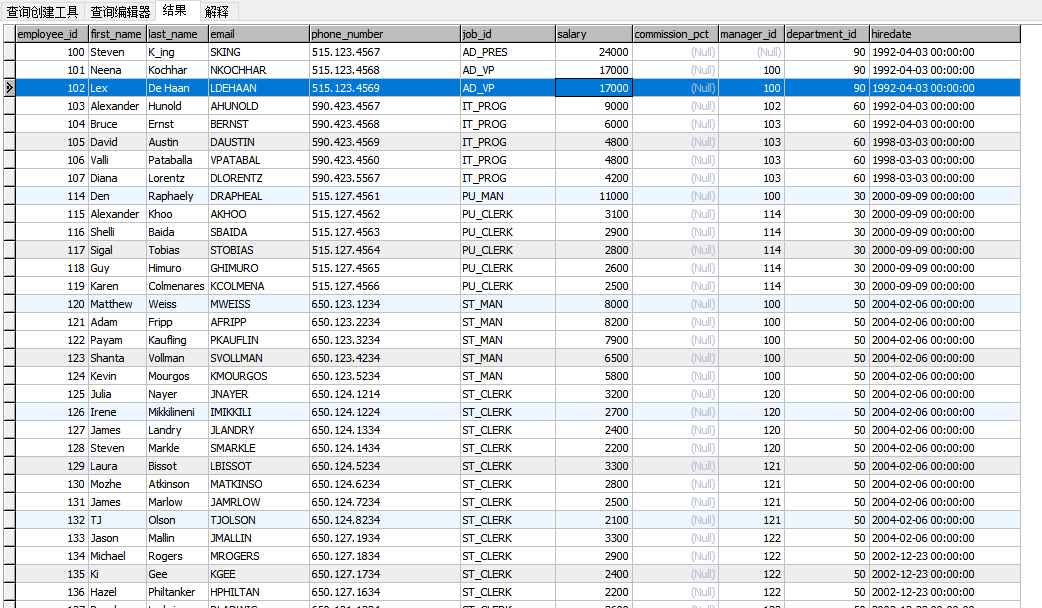This screenshot has width=1042, height=608.
Task: Select last name Mikkilineni cell
Action: [177, 411]
